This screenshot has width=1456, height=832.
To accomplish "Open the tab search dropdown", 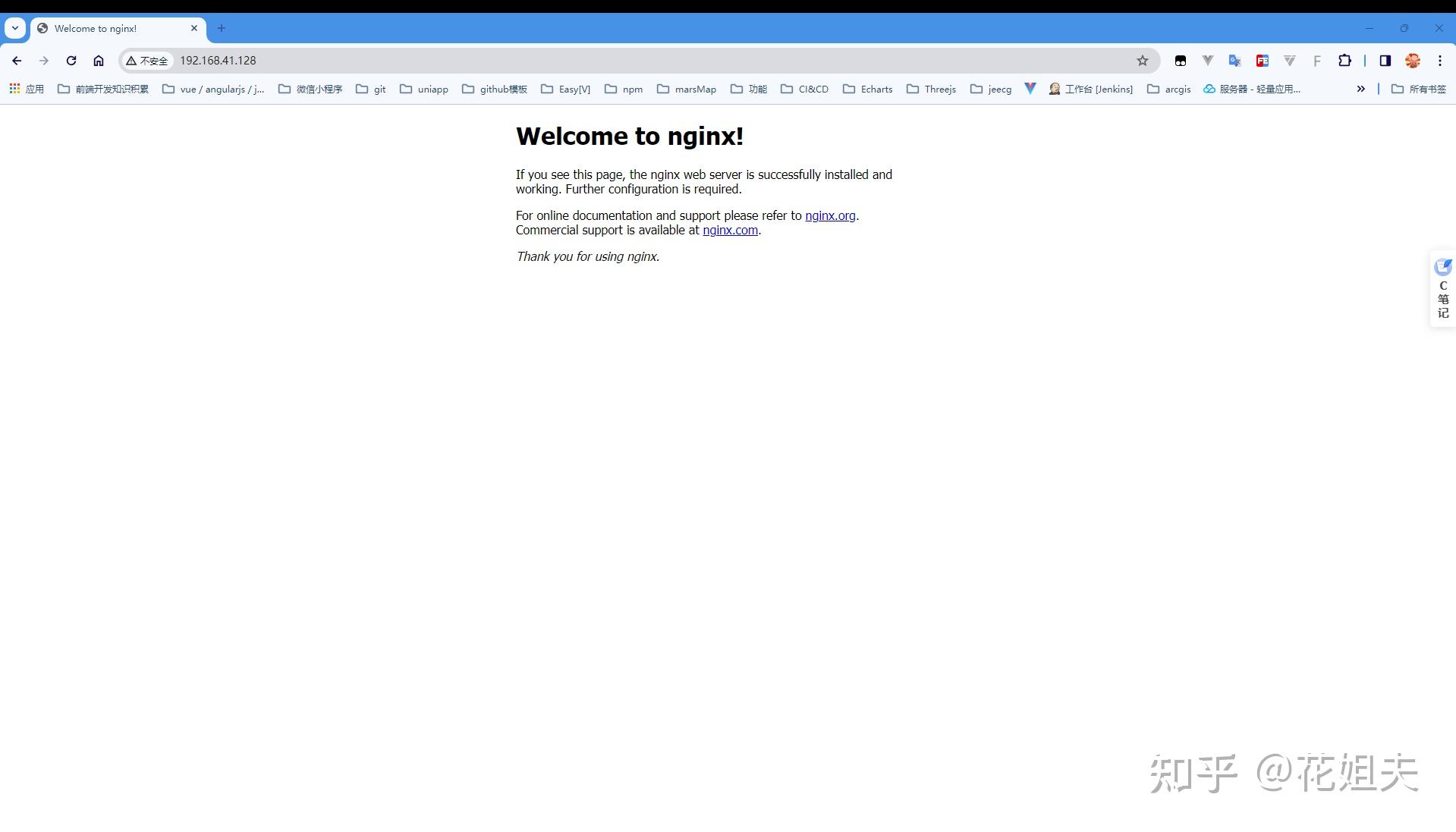I will coord(15,28).
